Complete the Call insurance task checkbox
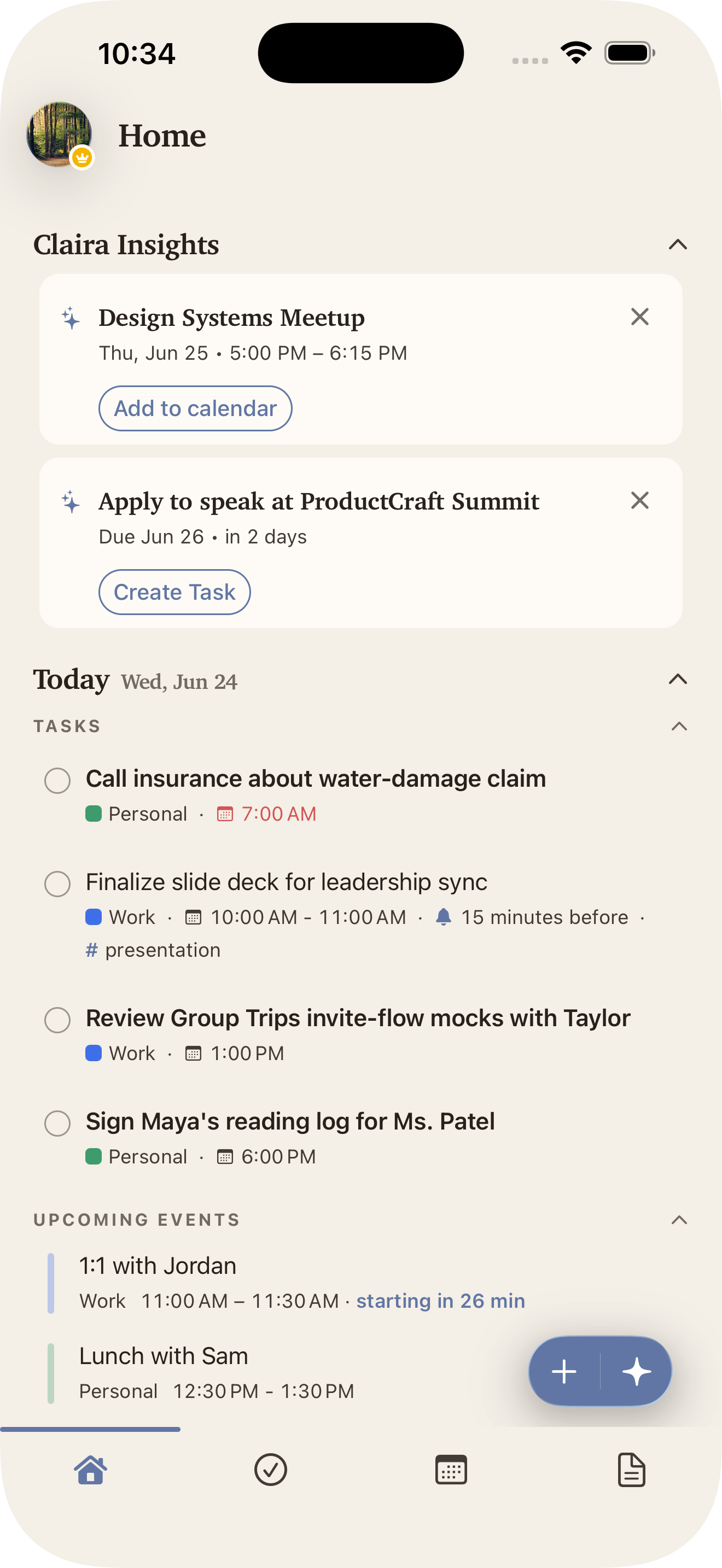This screenshot has width=722, height=1568. (x=57, y=780)
